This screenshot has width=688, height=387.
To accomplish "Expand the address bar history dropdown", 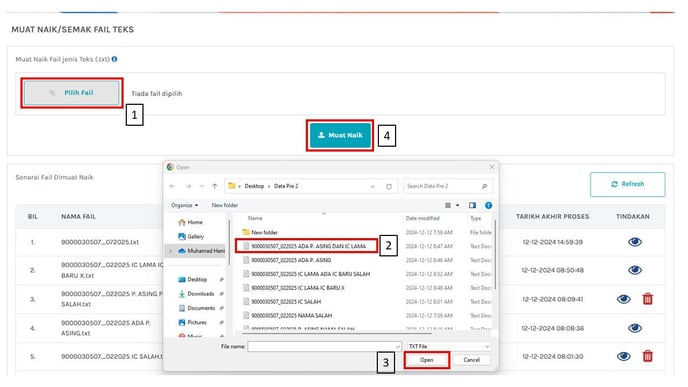I will pos(373,186).
